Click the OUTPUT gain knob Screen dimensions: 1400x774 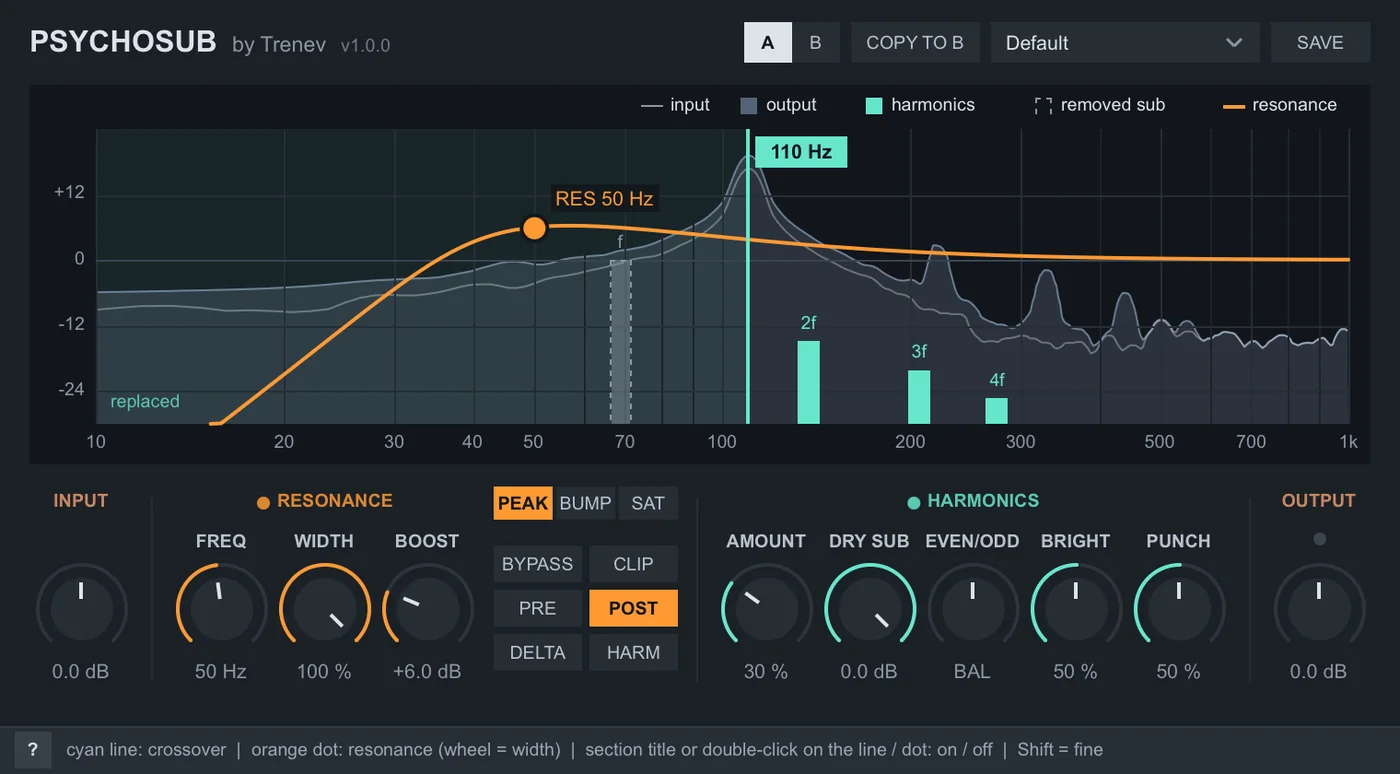click(1318, 608)
